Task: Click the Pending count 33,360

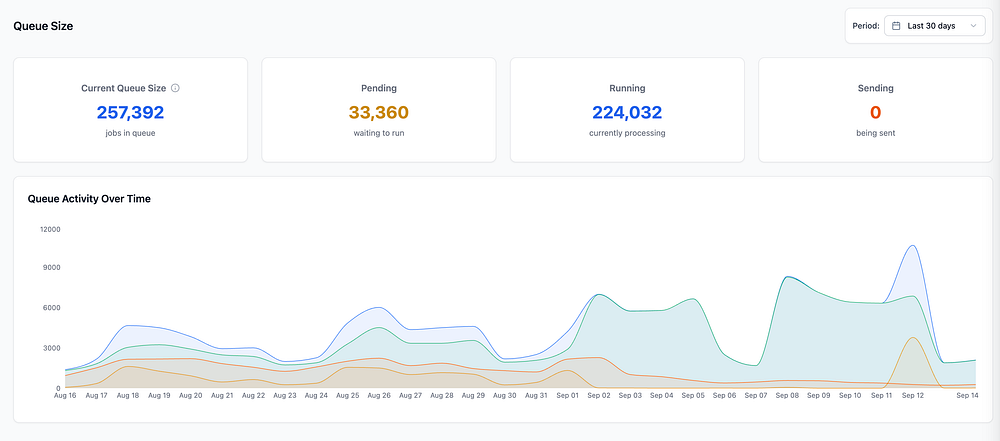Action: click(x=378, y=112)
